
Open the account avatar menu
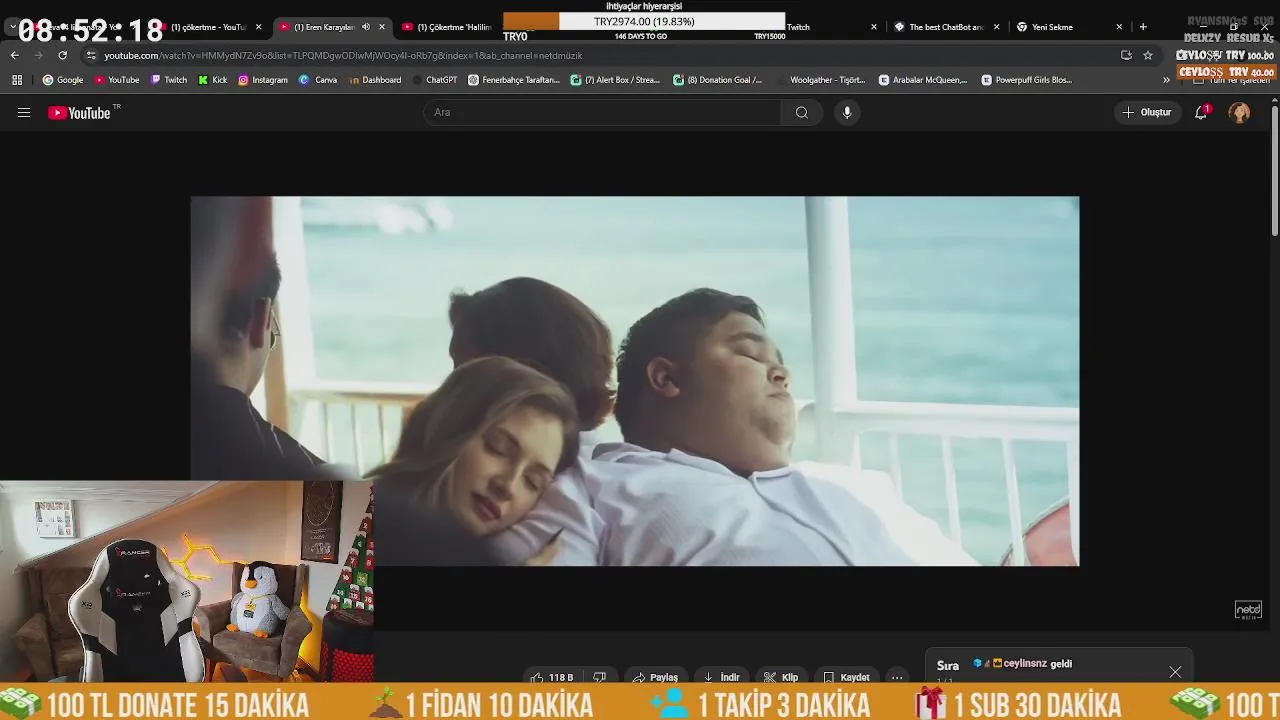1239,113
